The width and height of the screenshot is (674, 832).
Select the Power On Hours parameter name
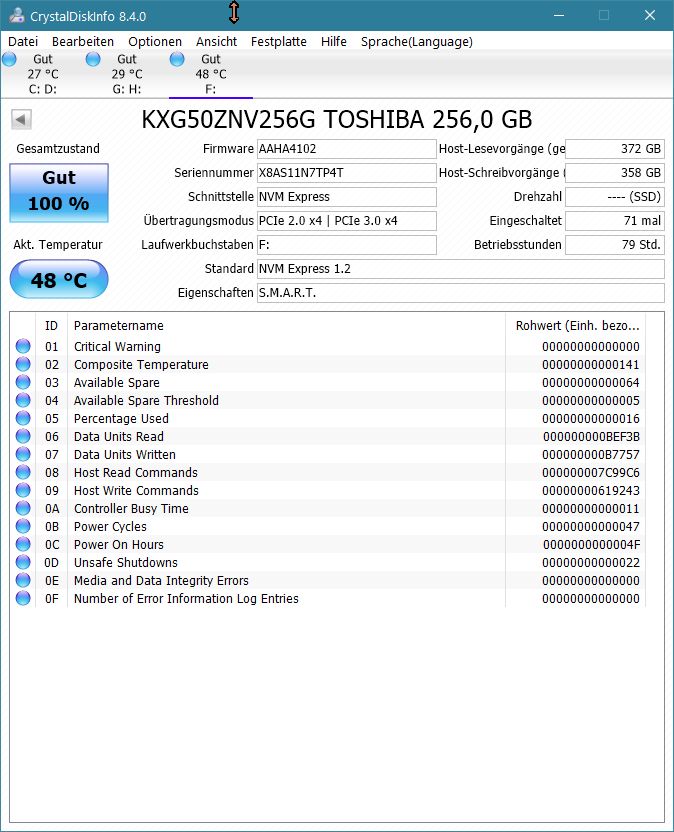[119, 545]
